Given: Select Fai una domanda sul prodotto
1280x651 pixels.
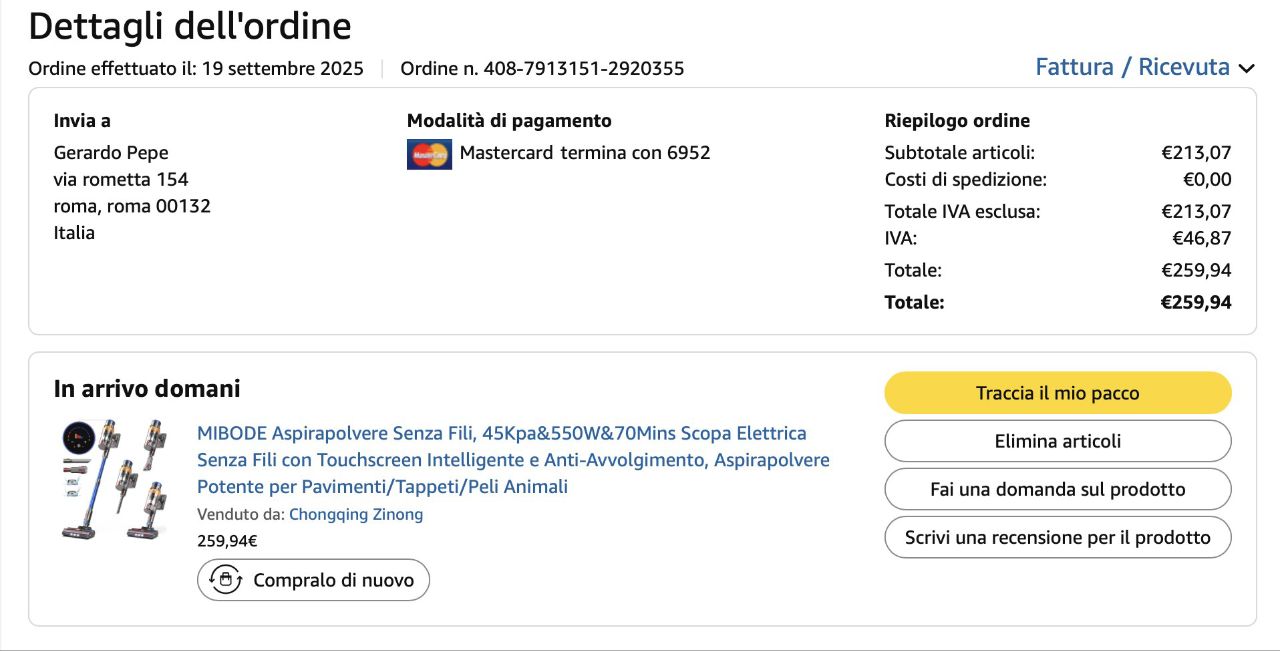Looking at the screenshot, I should click(1057, 489).
